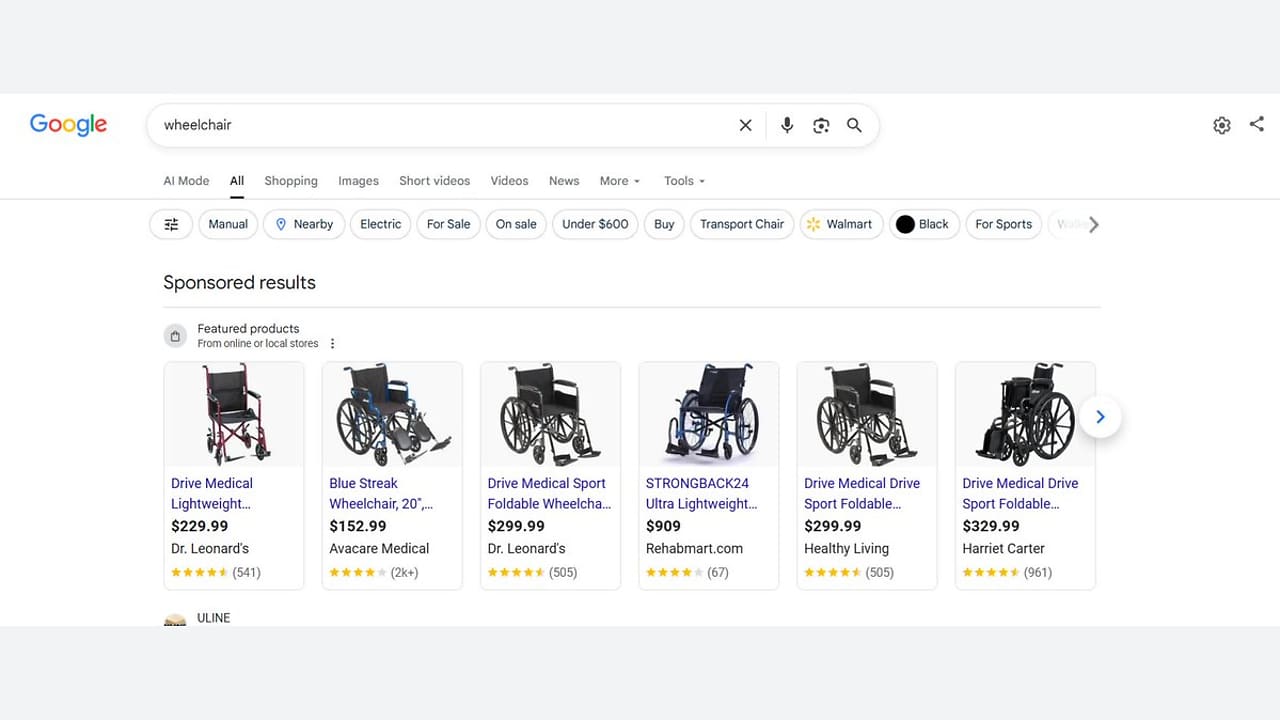Screen dimensions: 1280x720
Task: Apply the Electric filter chip
Action: (x=381, y=224)
